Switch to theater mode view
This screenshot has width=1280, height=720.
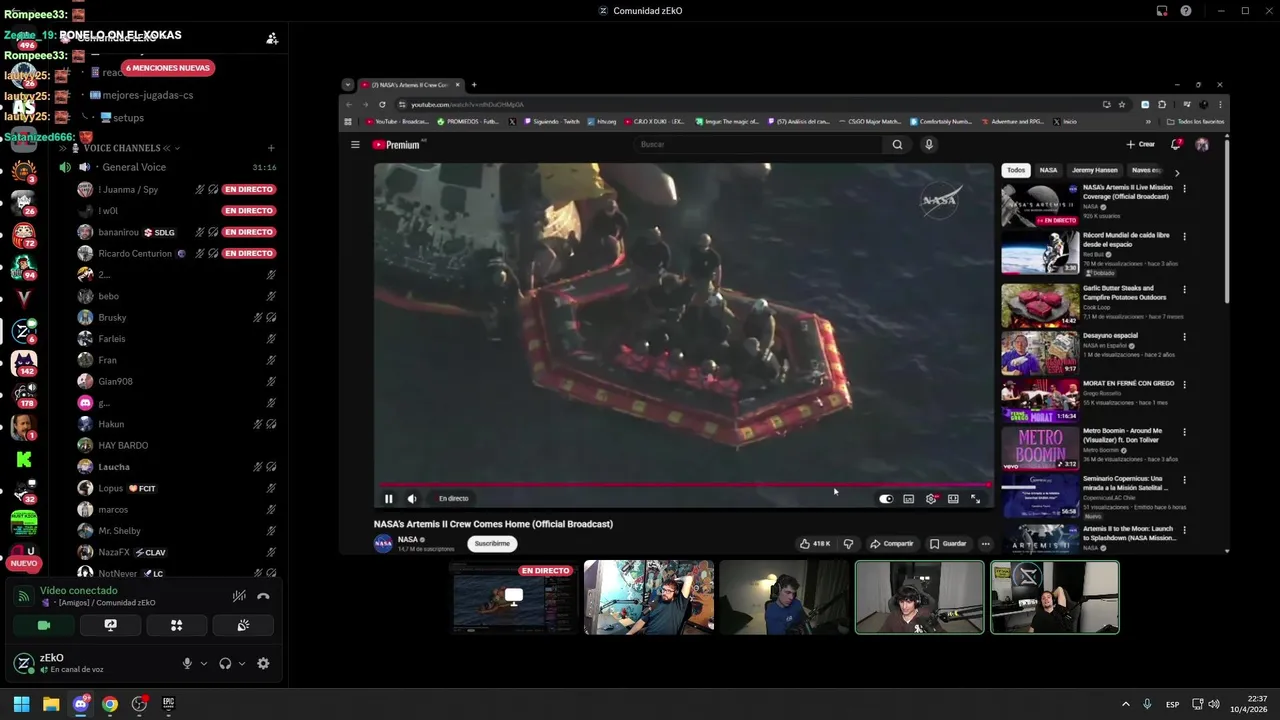[953, 498]
